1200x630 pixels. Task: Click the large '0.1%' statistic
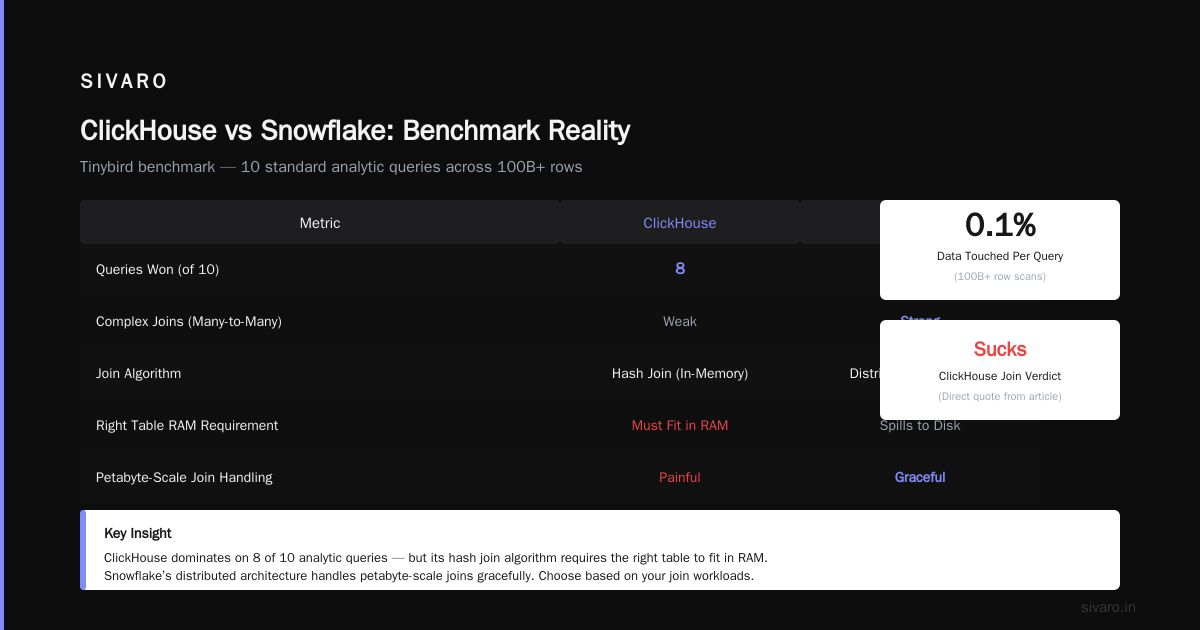(x=1000, y=225)
